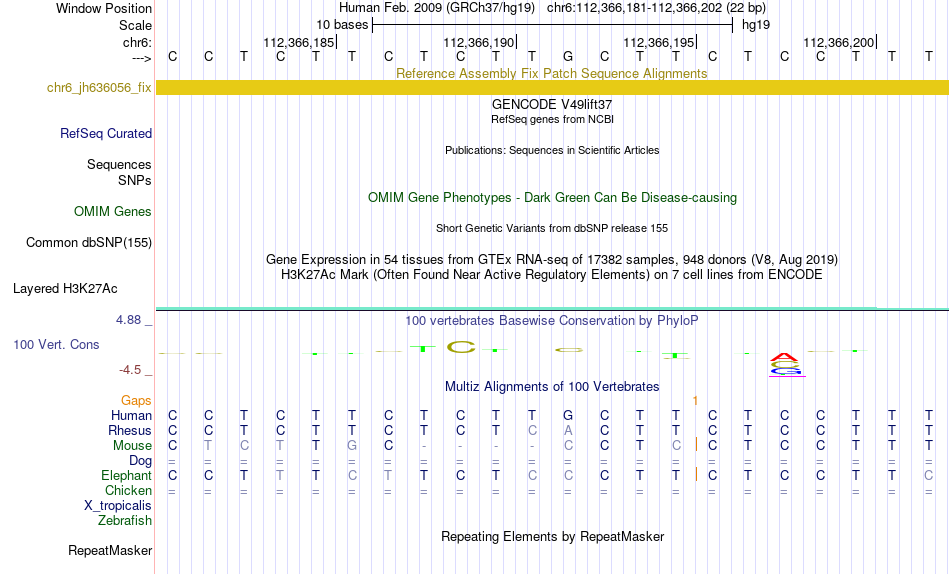Click 'Publications: Sequences in Scientific Articles' title
The width and height of the screenshot is (950, 574).
[552, 150]
